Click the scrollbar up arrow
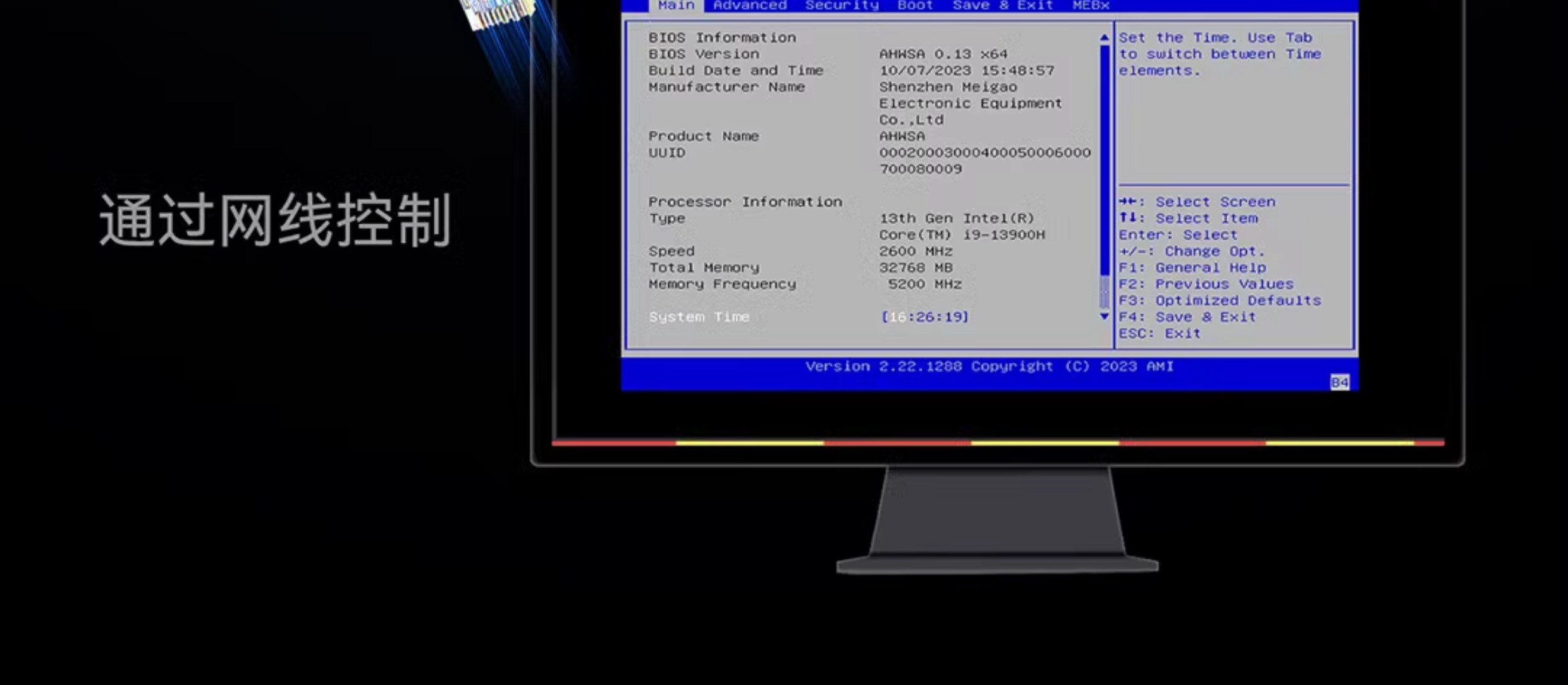The height and width of the screenshot is (685, 1568). [1104, 38]
